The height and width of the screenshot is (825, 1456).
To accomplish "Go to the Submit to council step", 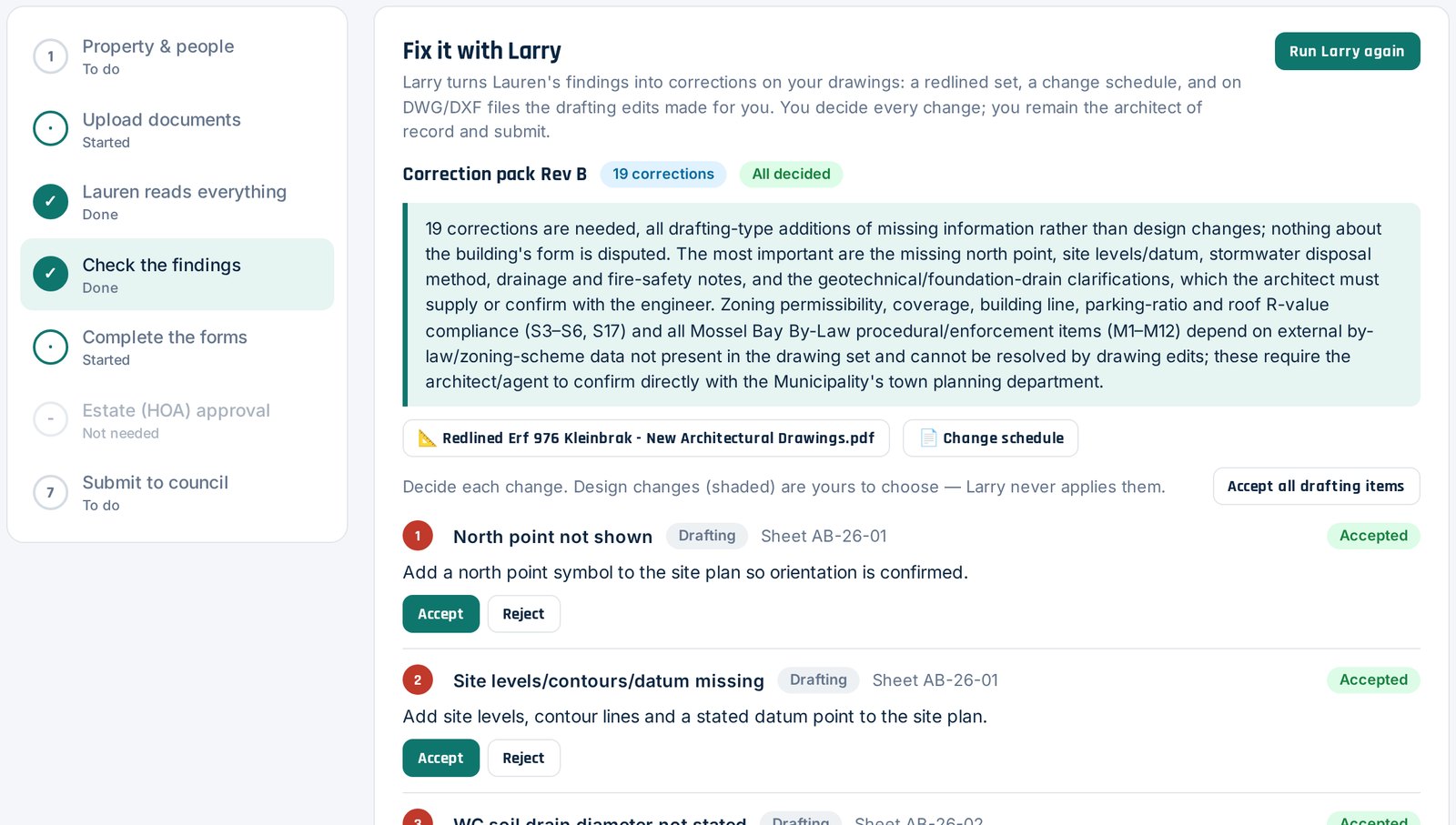I will click(x=177, y=493).
